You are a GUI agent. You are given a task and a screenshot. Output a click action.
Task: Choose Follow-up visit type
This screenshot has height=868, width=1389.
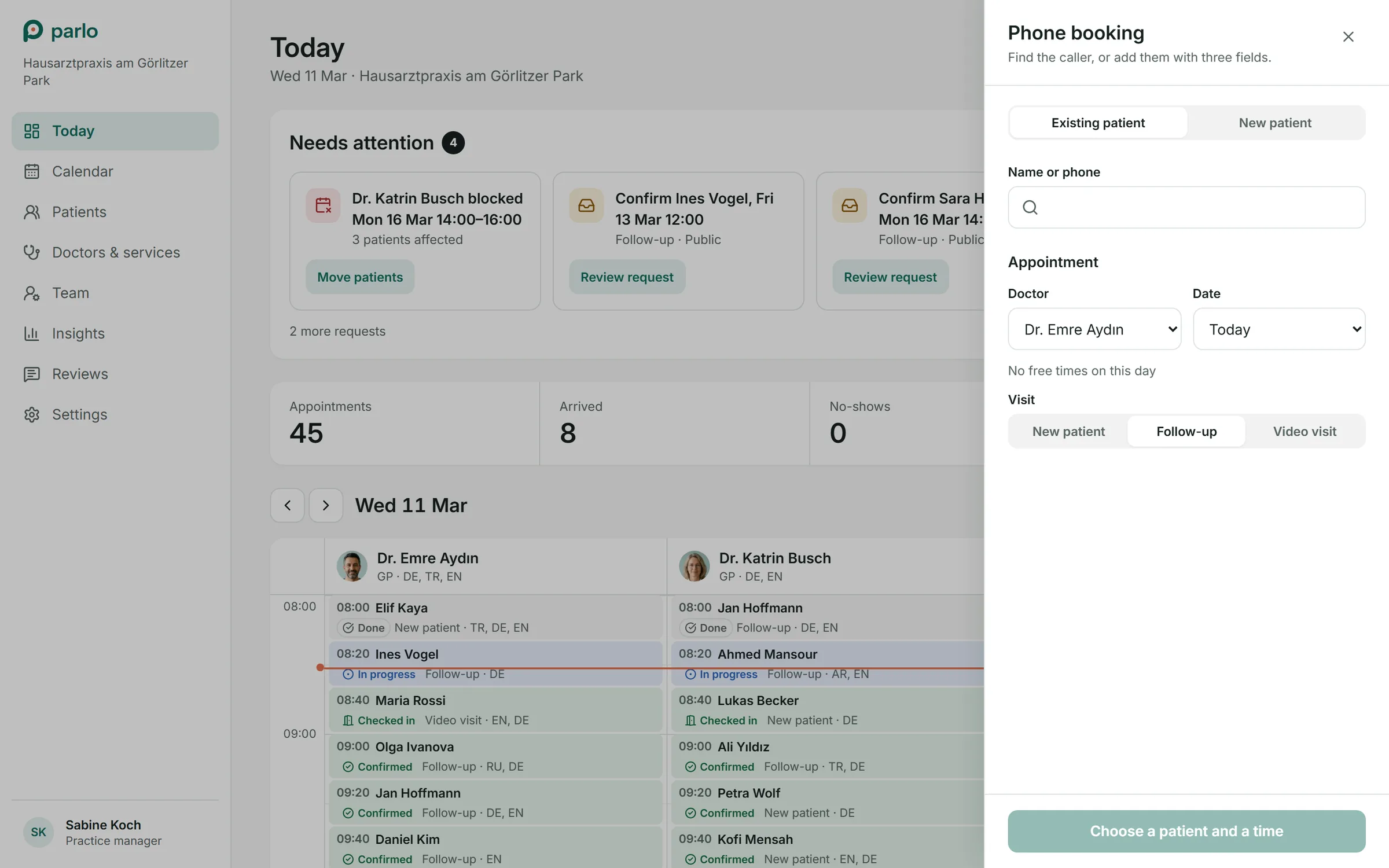(1186, 431)
